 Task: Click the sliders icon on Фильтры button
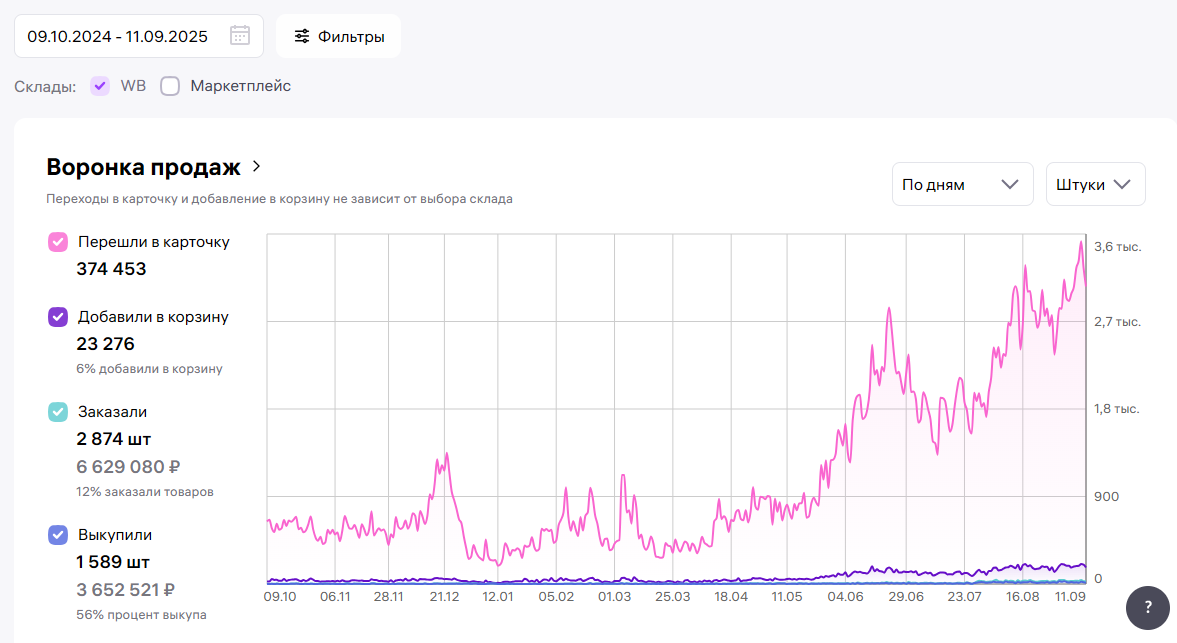click(301, 36)
